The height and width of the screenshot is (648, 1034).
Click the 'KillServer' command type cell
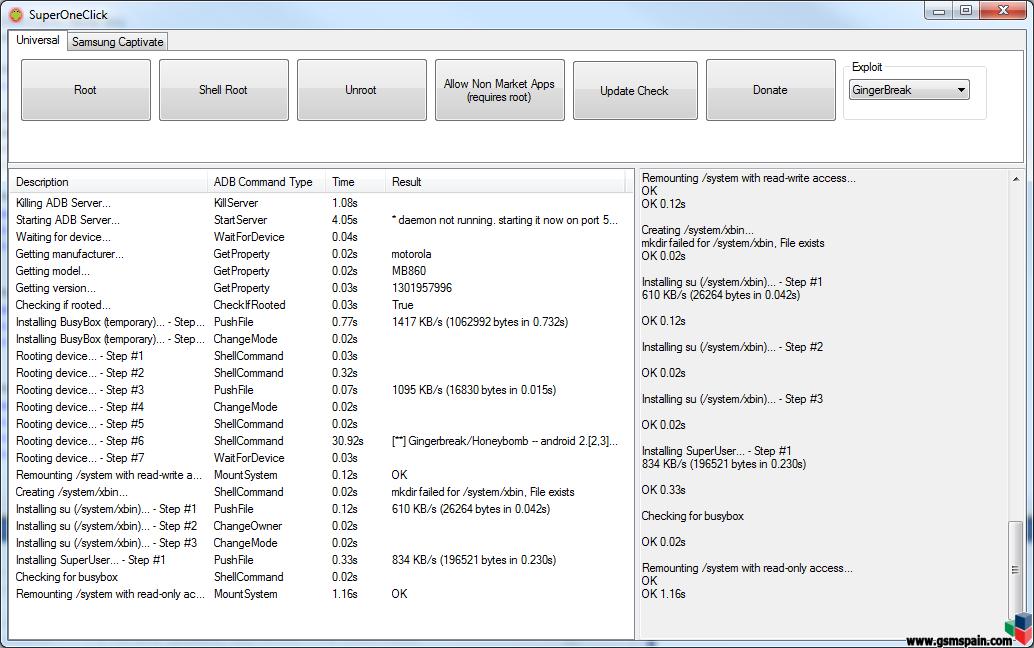point(236,203)
